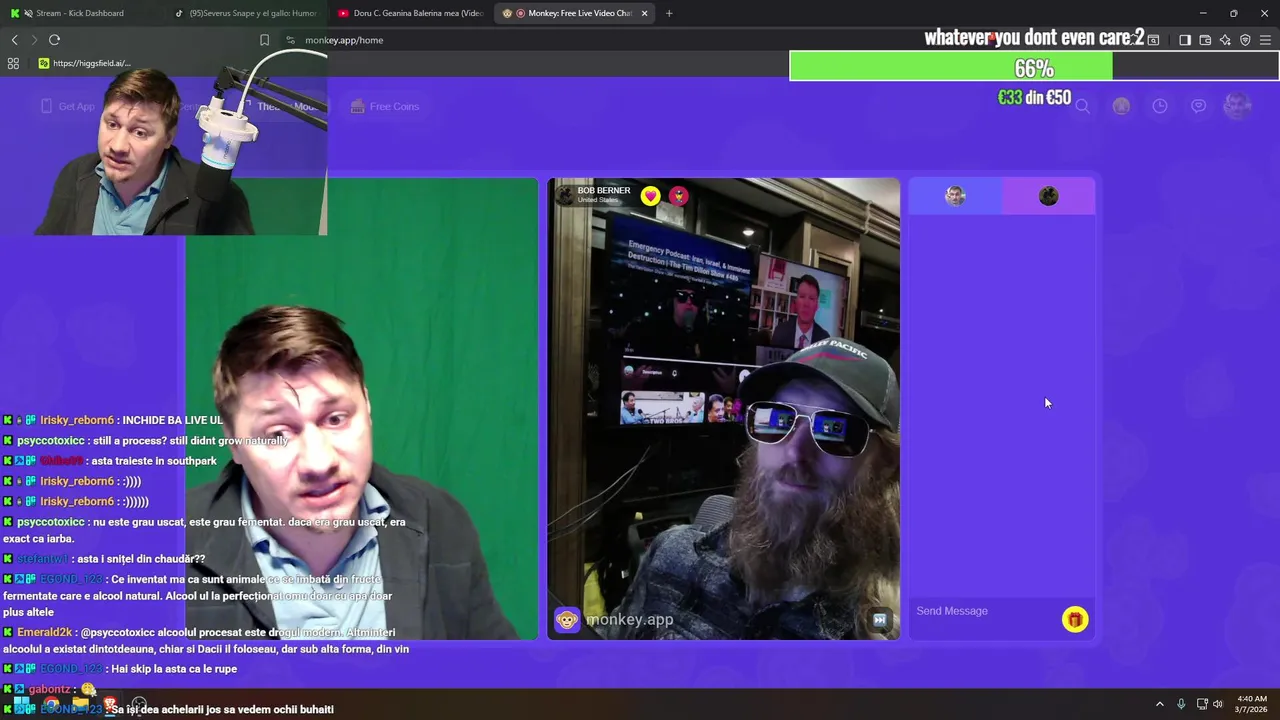Reload the monkey.app page
Image resolution: width=1280 pixels, height=720 pixels.
coord(54,40)
